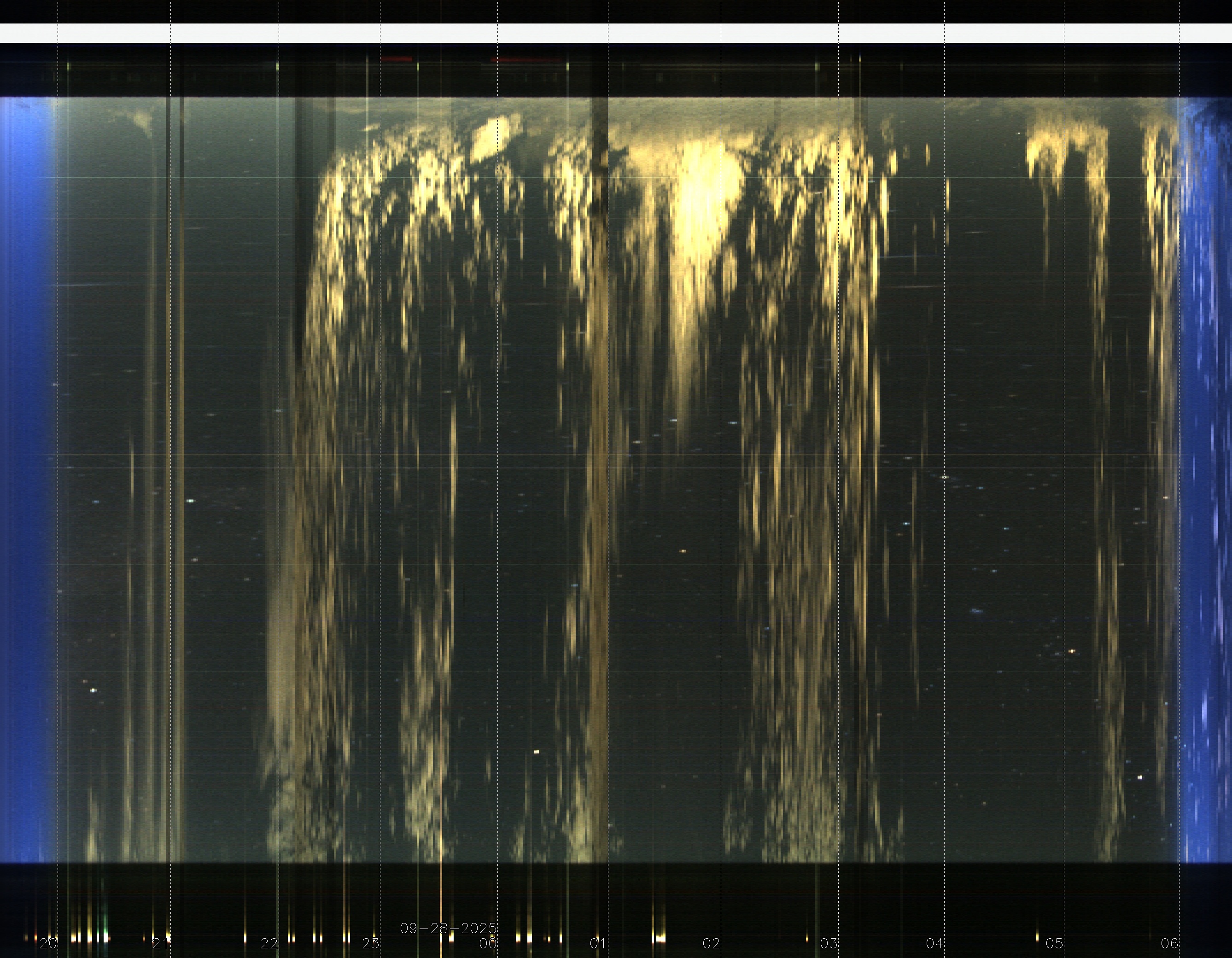Click the 21 hour label
Viewport: 1232px width, 958px height.
[x=161, y=943]
